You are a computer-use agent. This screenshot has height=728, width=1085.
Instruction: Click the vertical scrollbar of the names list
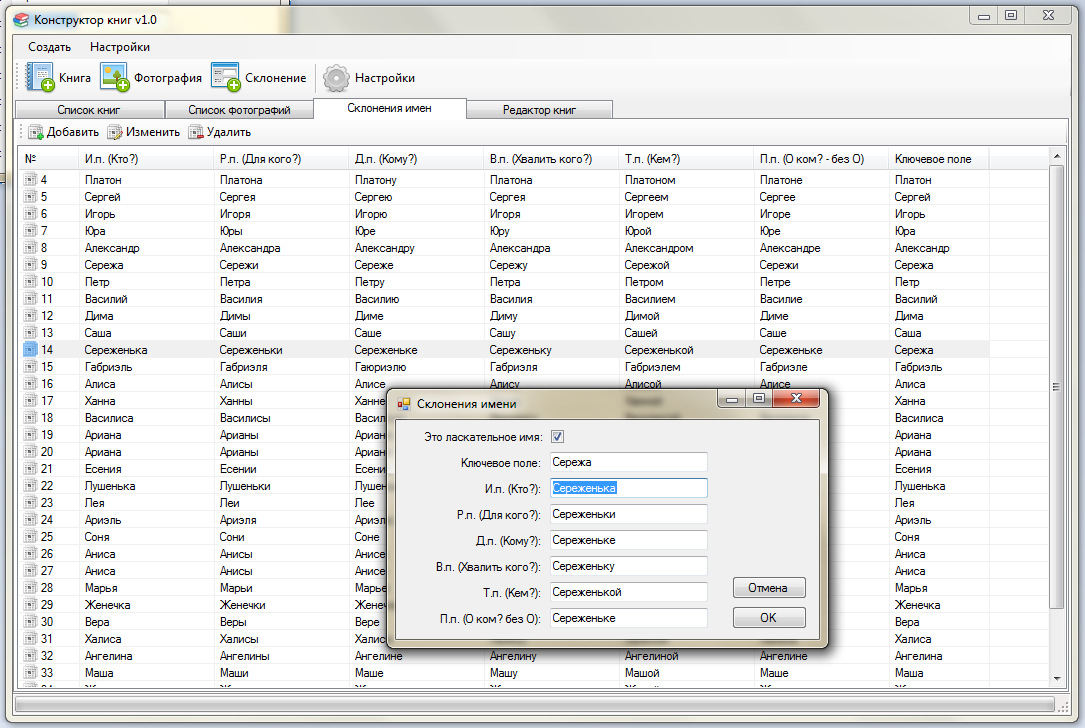pos(1056,386)
